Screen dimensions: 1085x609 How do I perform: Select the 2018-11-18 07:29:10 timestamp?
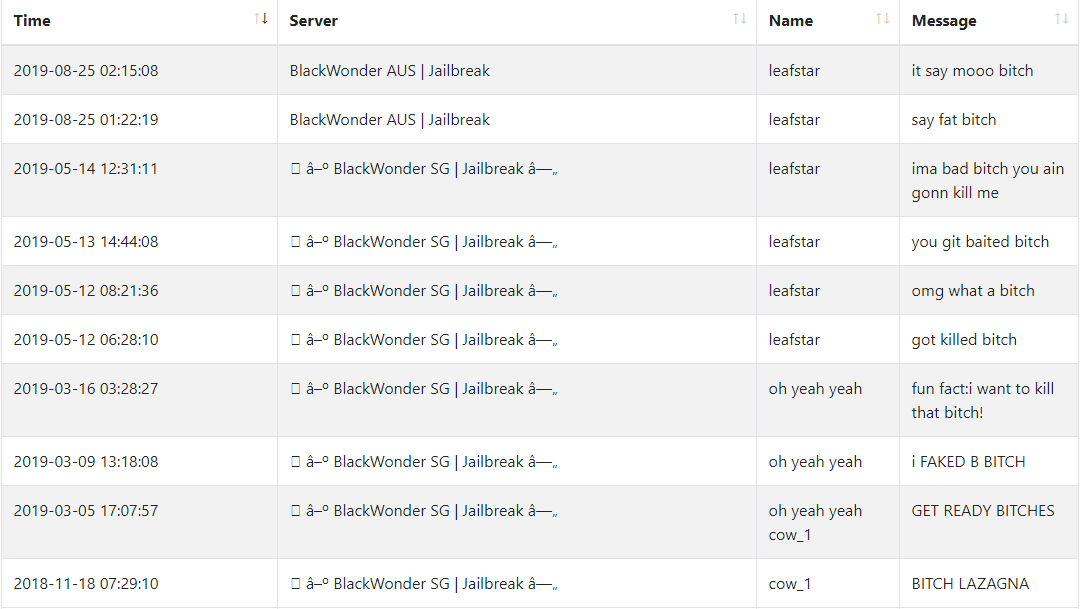[x=86, y=584]
